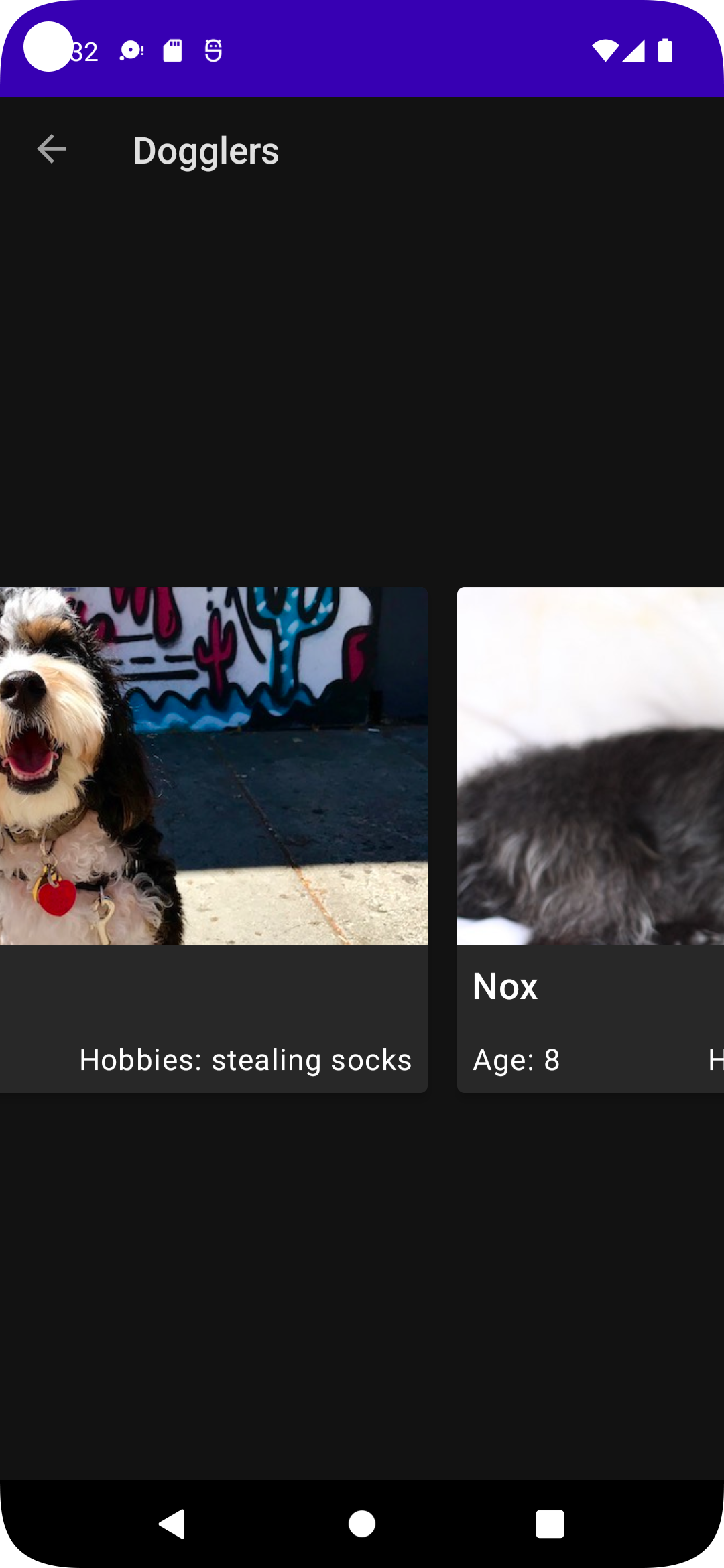Open the photo of the dog by the mural

coord(214,766)
